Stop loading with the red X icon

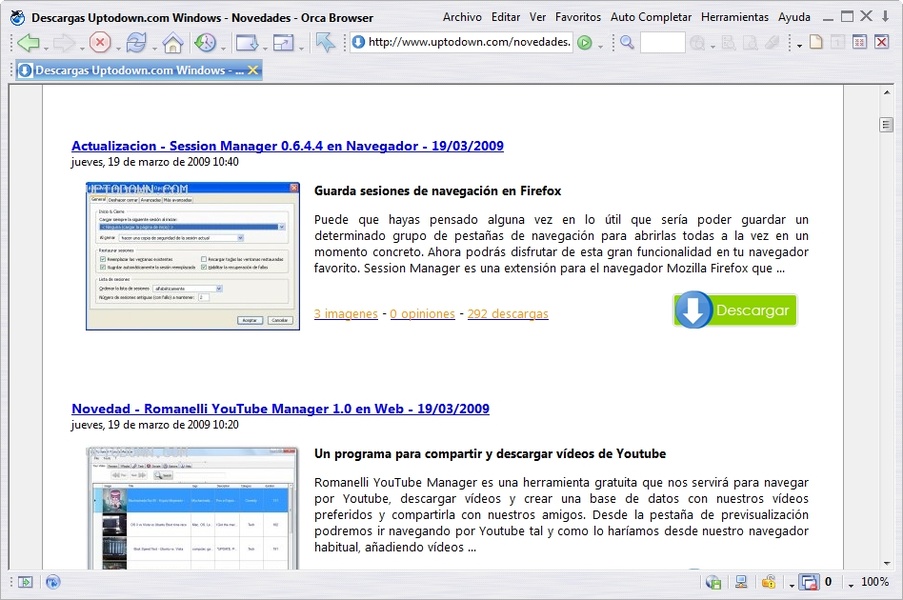pyautogui.click(x=100, y=43)
